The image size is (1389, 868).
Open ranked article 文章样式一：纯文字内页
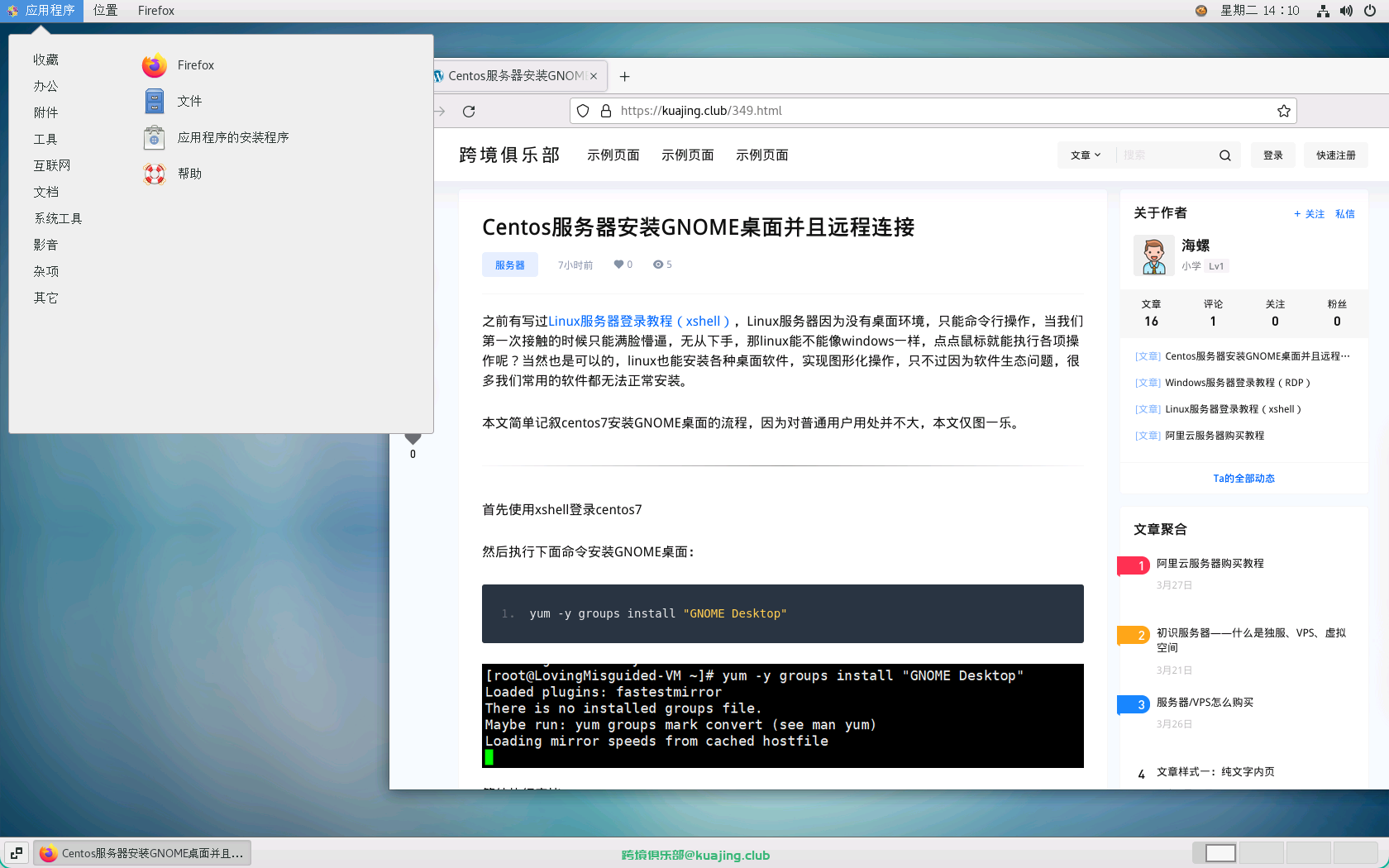pyautogui.click(x=1215, y=772)
